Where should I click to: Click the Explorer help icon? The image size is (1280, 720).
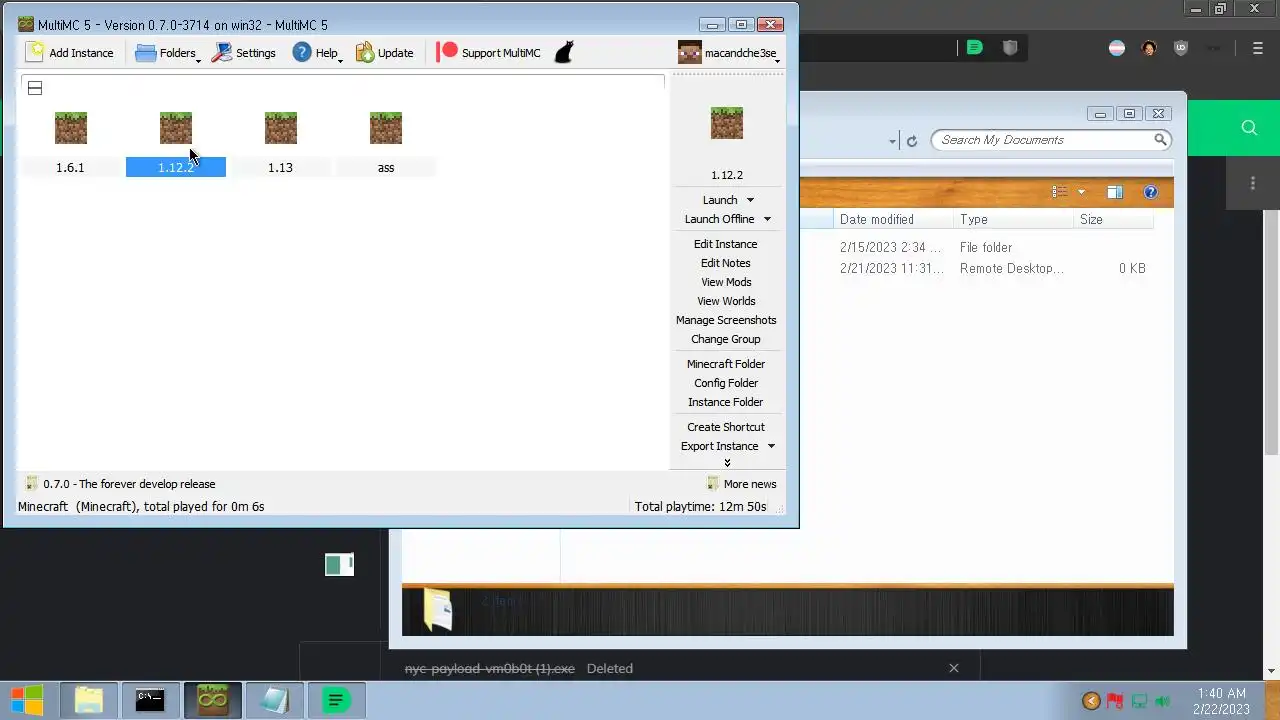[x=1151, y=192]
